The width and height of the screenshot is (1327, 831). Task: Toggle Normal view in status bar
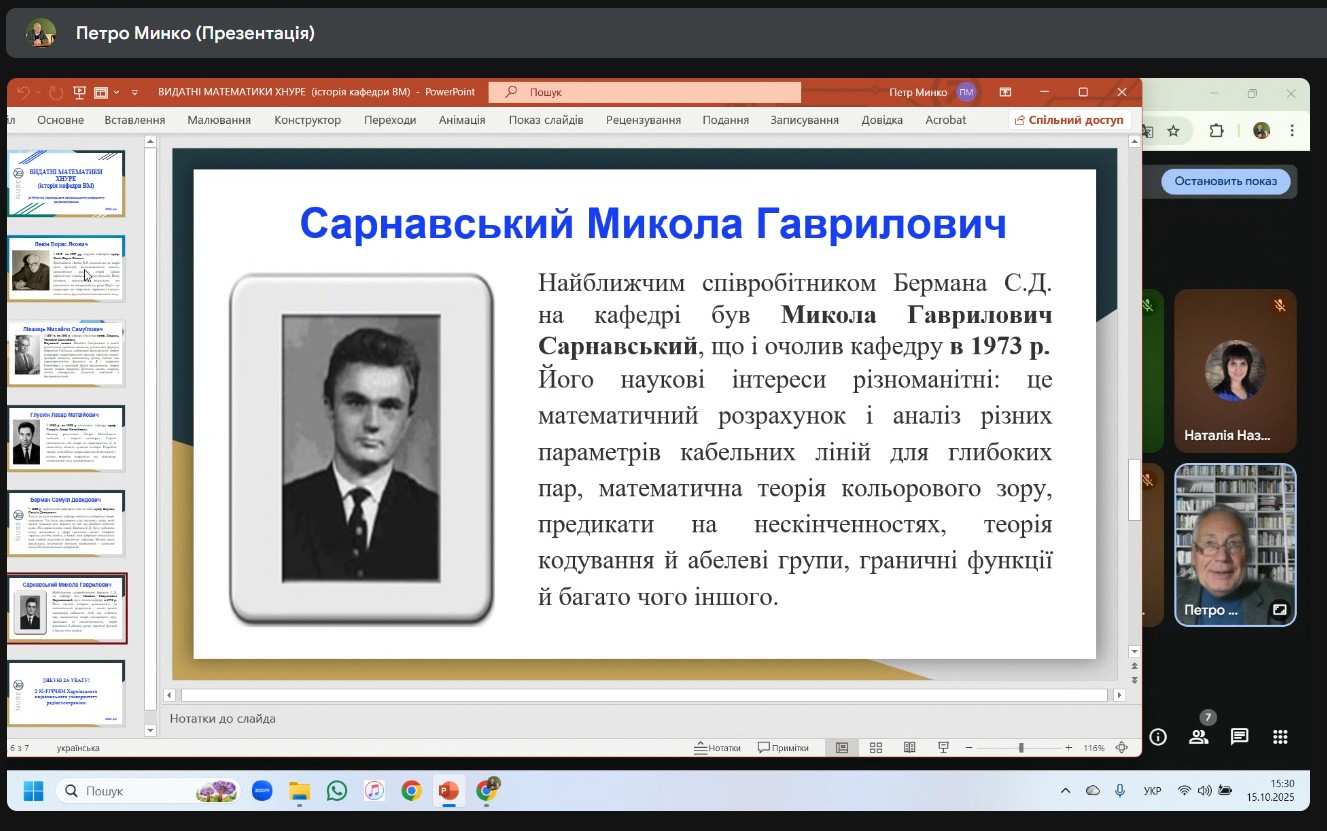click(x=842, y=748)
